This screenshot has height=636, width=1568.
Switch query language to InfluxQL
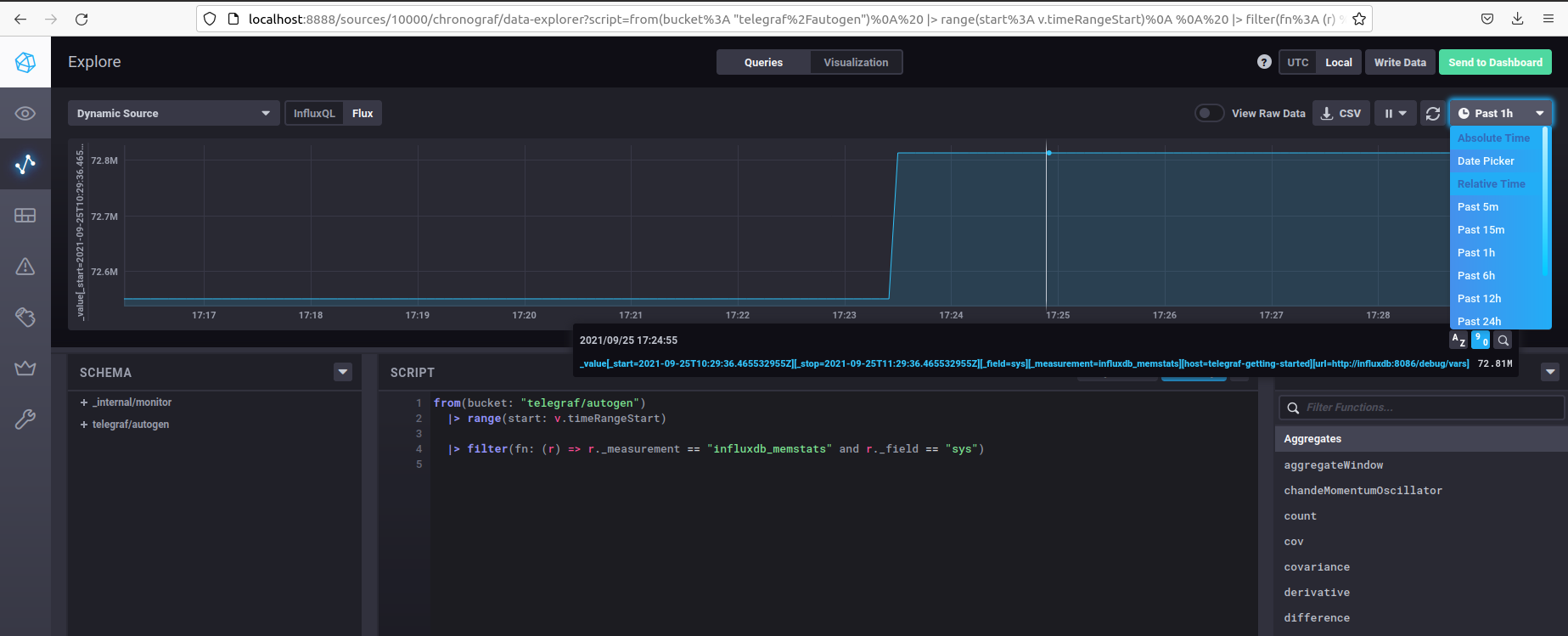(314, 113)
